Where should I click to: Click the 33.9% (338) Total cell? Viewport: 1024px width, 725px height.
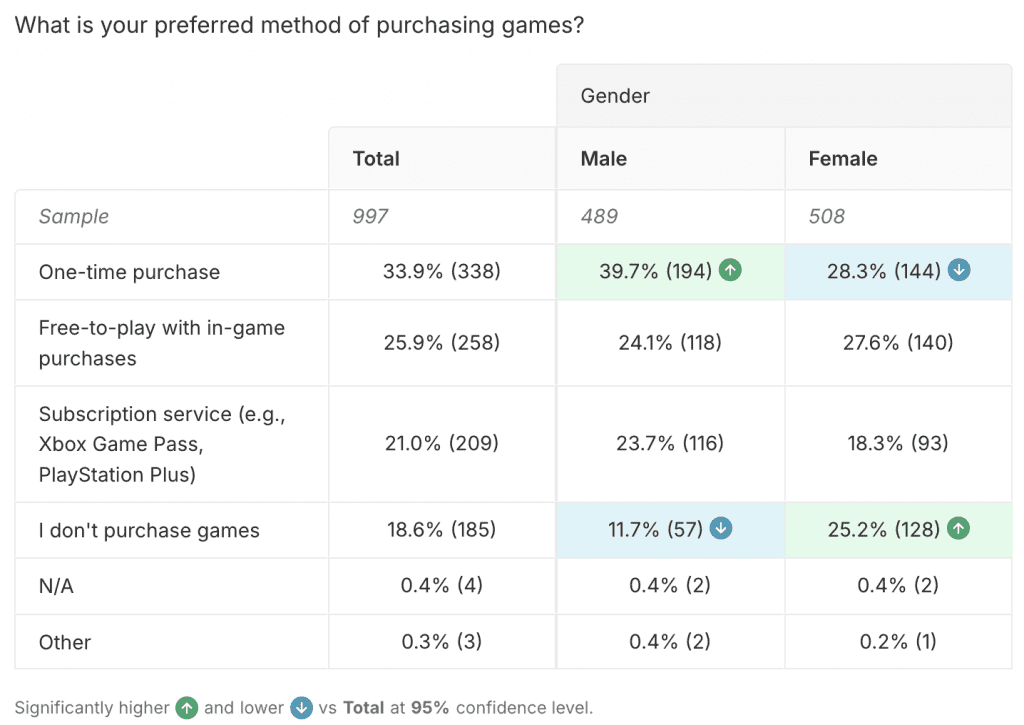click(442, 272)
